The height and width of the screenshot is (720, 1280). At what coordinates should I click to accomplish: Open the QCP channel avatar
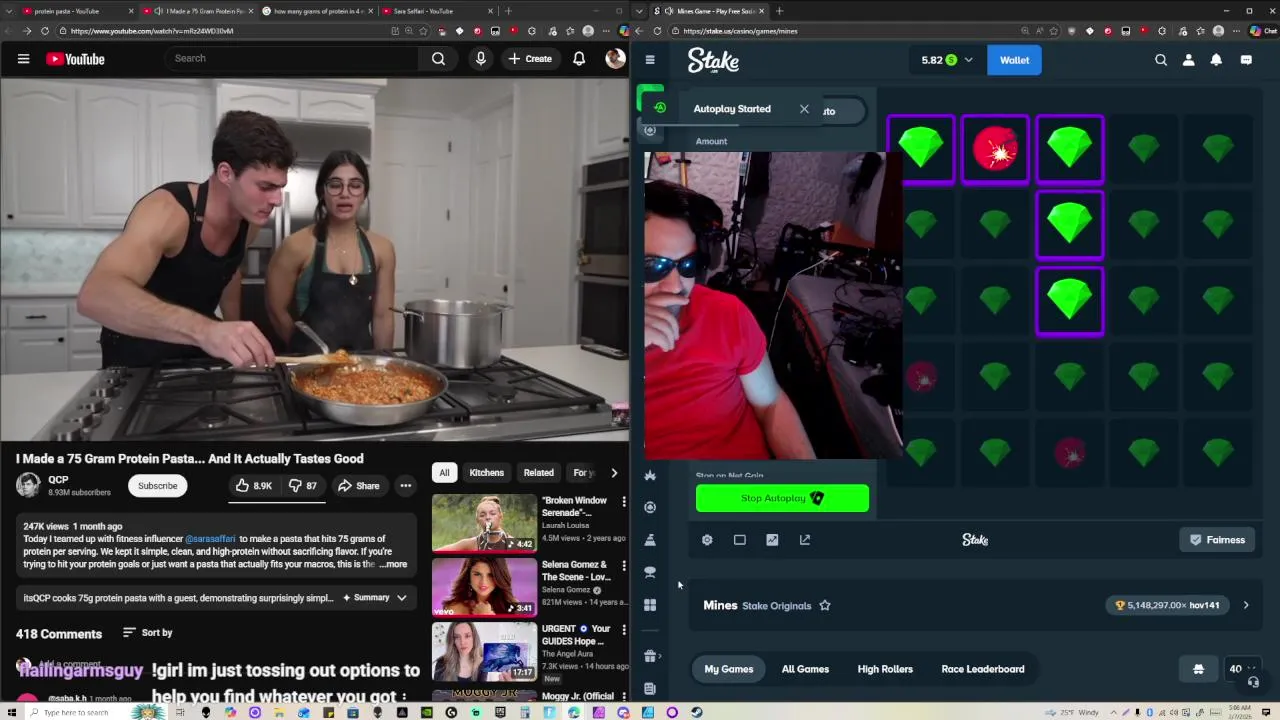(x=28, y=486)
